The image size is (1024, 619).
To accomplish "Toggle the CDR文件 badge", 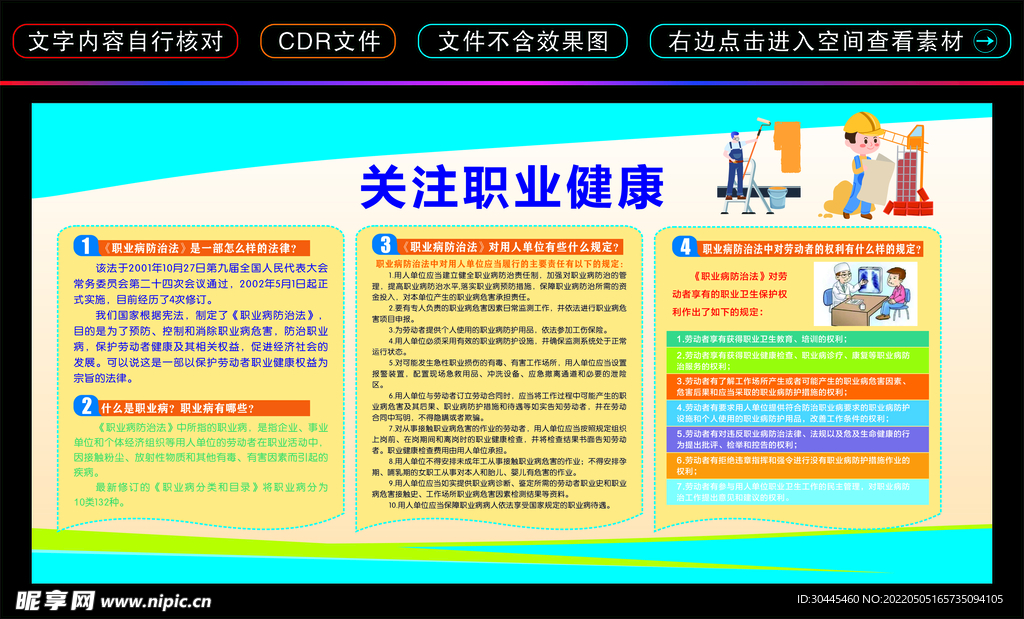I will 330,42.
